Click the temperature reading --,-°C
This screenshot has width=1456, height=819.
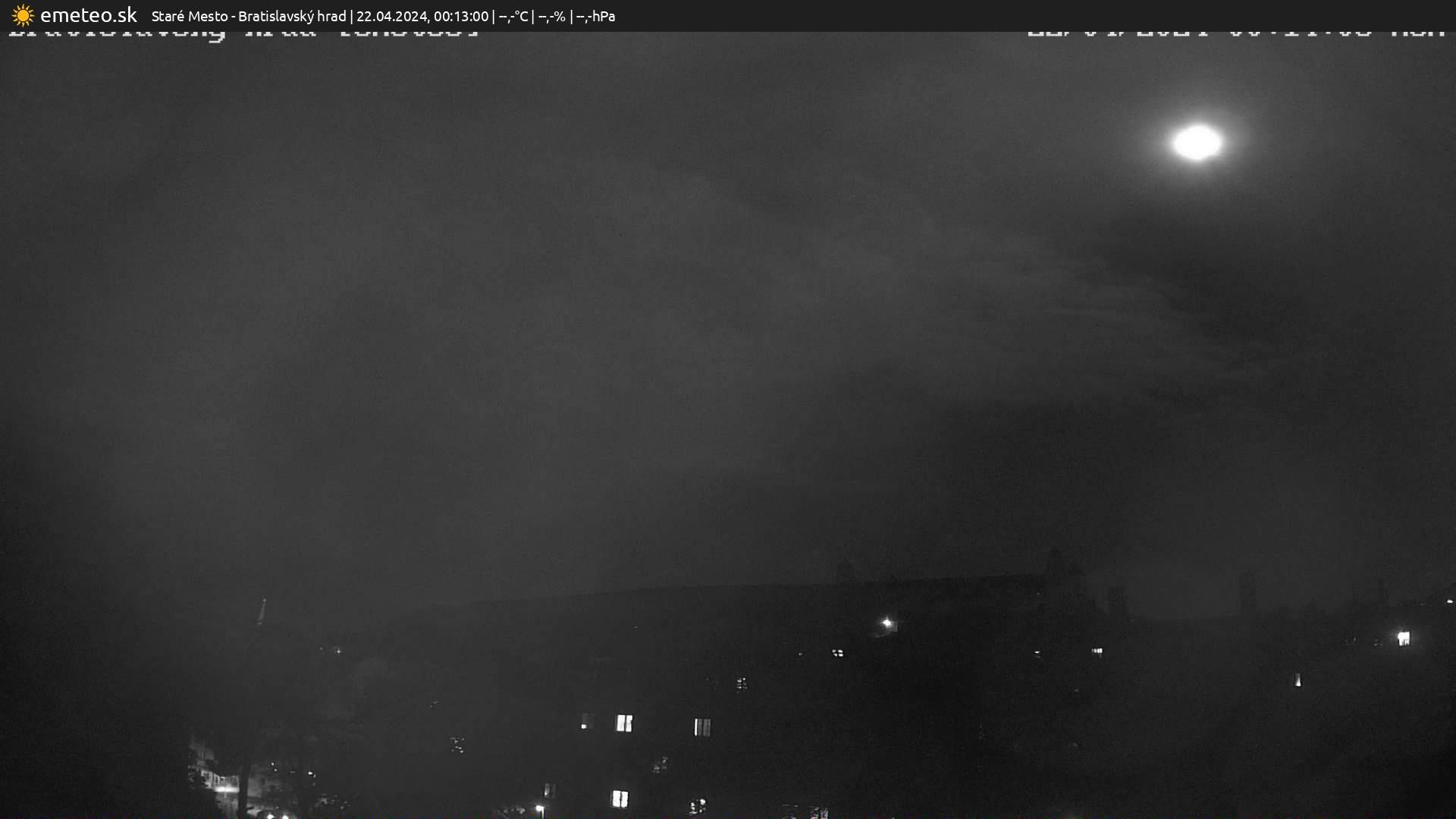click(513, 16)
